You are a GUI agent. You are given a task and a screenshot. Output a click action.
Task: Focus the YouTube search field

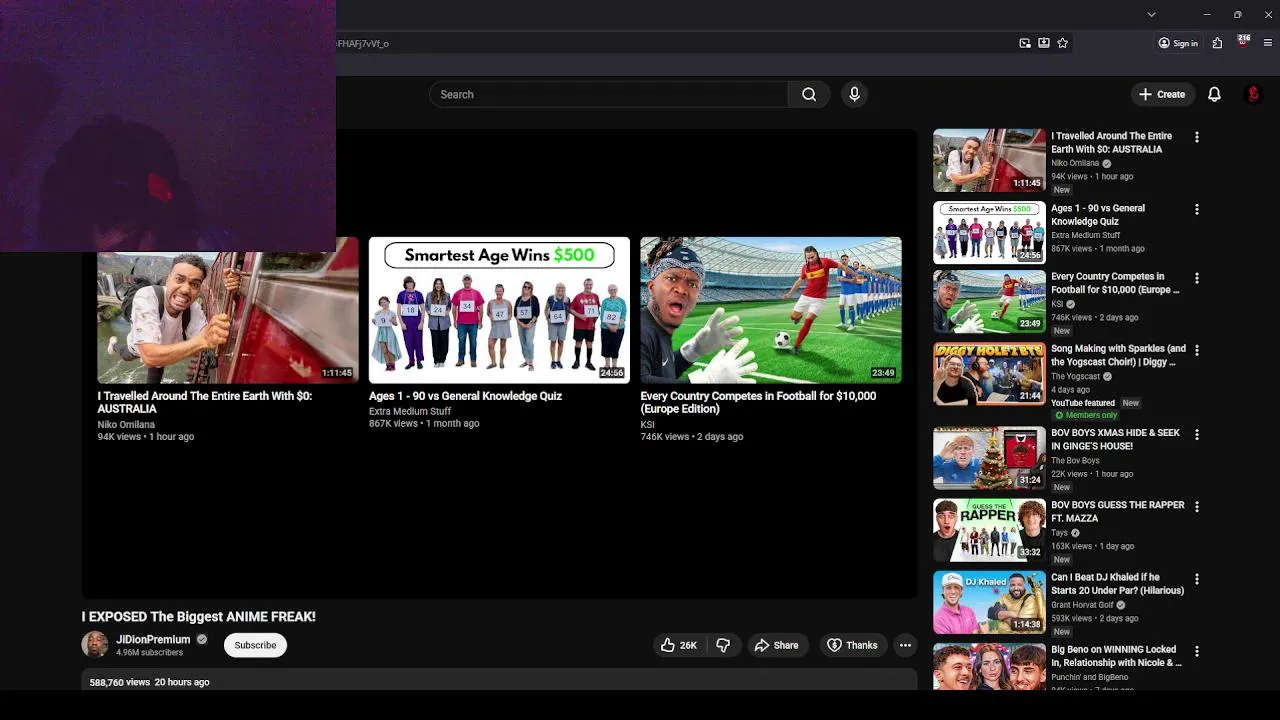coord(608,94)
